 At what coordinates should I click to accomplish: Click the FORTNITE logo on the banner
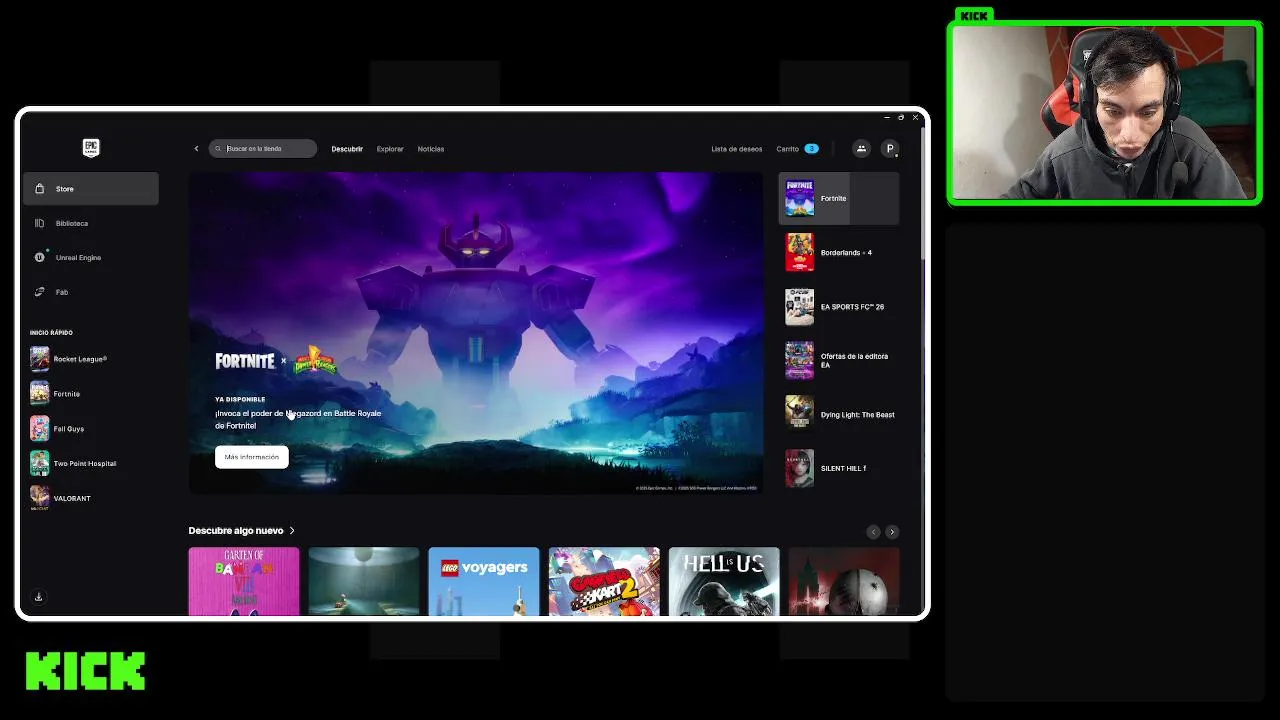[x=245, y=361]
